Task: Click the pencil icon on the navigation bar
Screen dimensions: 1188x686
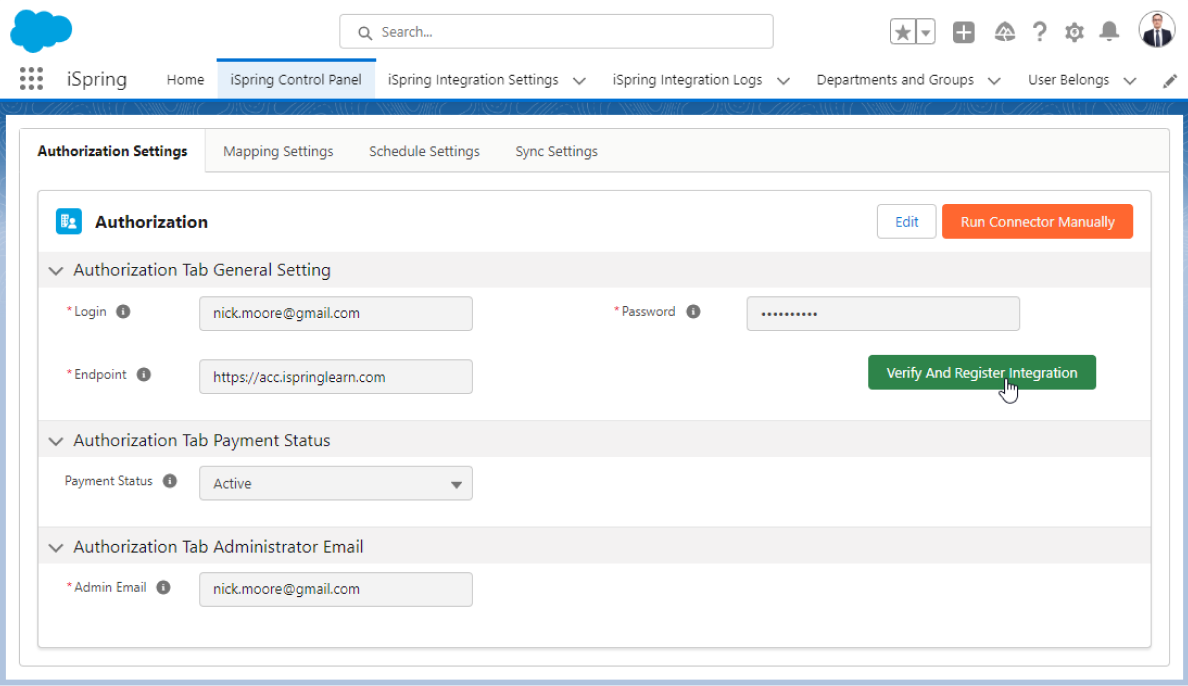Action: (1170, 79)
